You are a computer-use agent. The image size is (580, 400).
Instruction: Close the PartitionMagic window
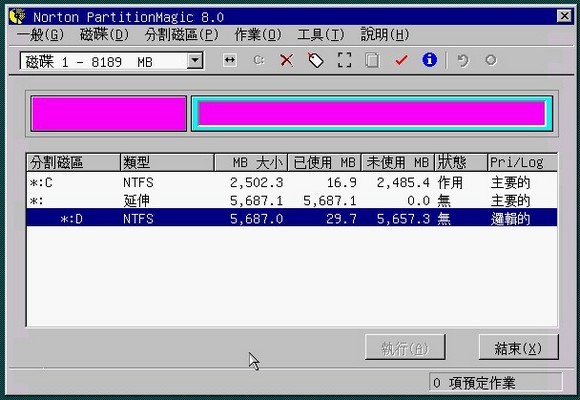pos(564,16)
